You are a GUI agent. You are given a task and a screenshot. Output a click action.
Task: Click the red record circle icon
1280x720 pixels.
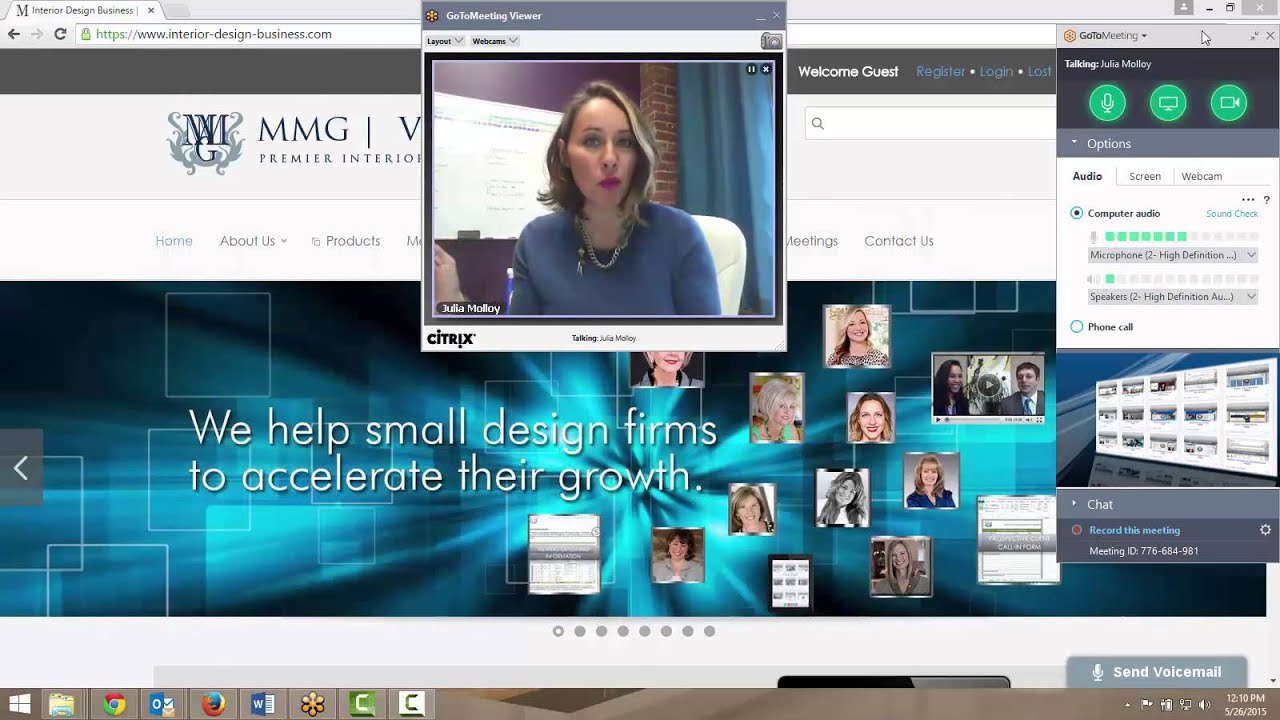[x=1077, y=530]
